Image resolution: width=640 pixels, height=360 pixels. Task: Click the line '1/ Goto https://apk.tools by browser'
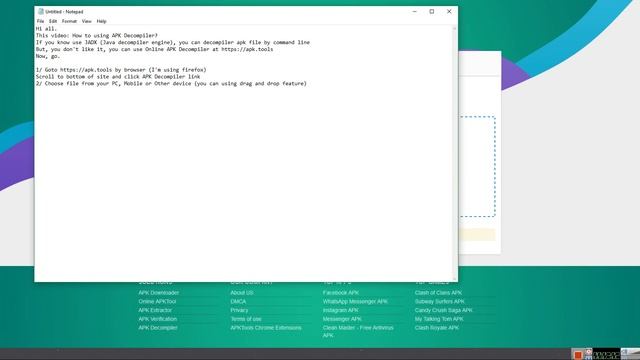pos(121,70)
